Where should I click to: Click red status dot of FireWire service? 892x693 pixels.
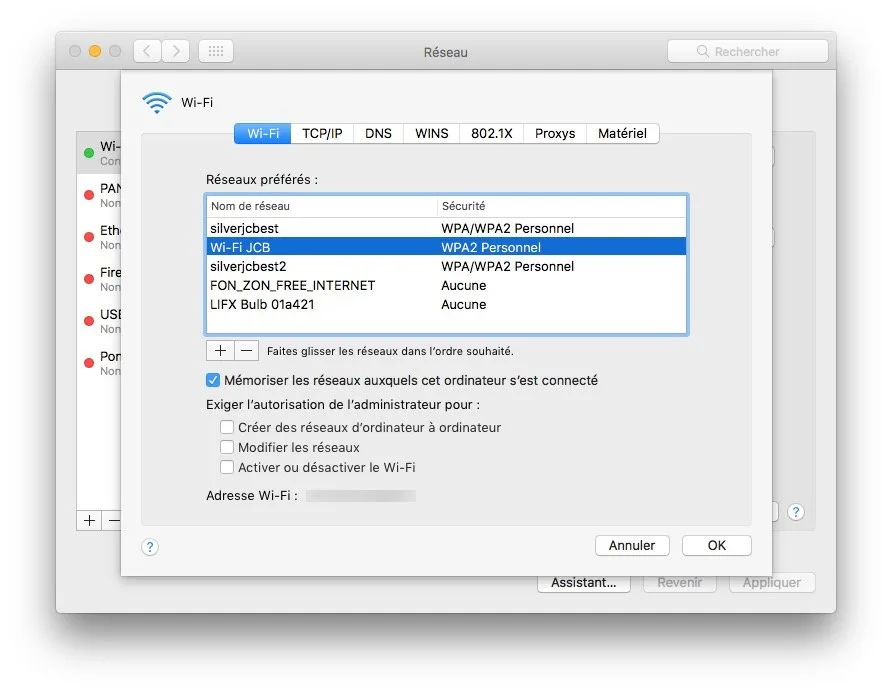[x=89, y=279]
